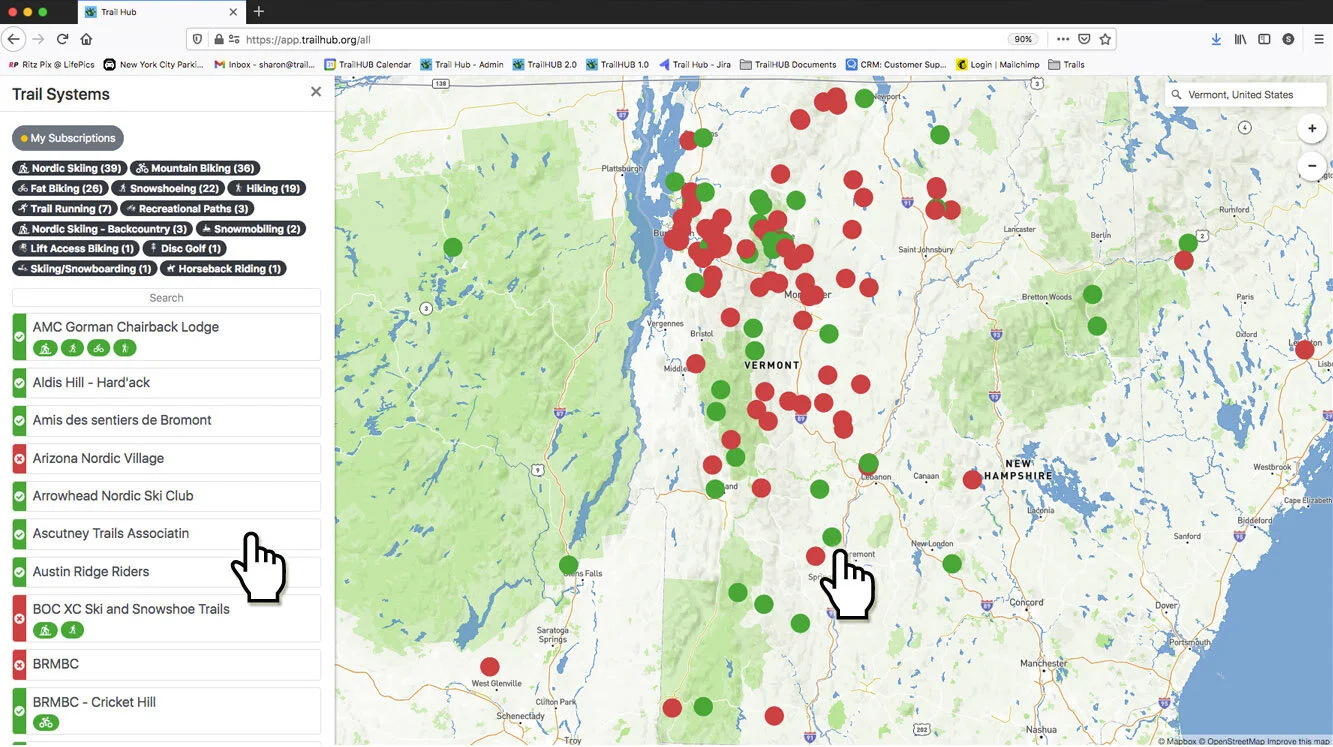Filter by Trail Running (7)
The width and height of the screenshot is (1333, 747).
(65, 208)
